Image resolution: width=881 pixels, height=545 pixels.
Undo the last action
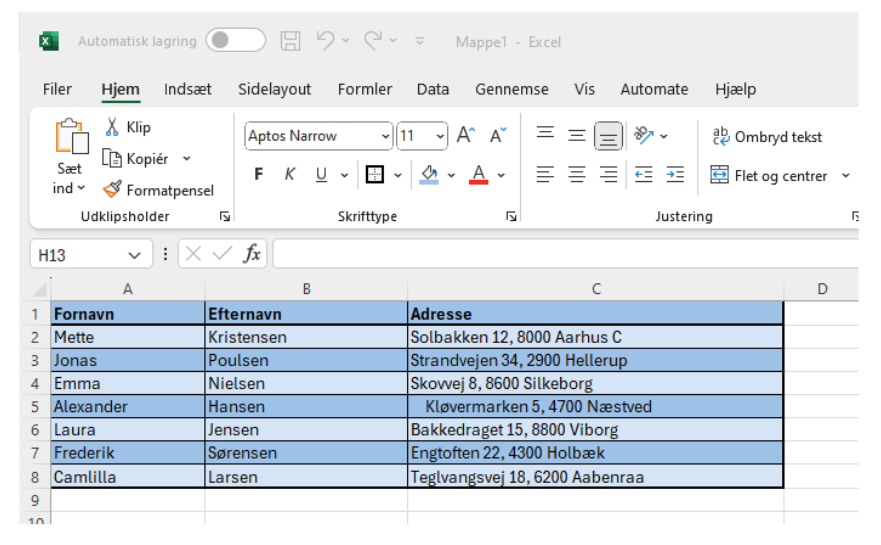click(x=325, y=40)
